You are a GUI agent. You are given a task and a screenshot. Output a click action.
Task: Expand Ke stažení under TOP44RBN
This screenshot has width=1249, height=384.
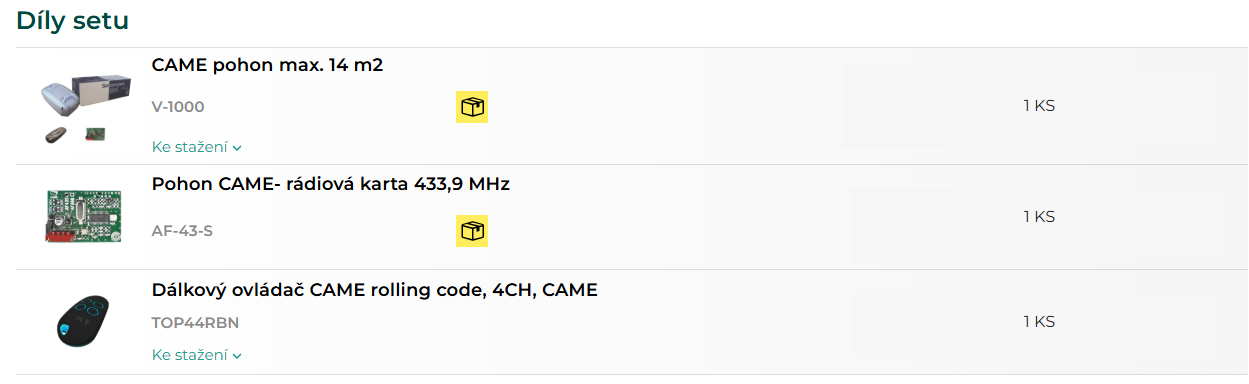click(197, 355)
